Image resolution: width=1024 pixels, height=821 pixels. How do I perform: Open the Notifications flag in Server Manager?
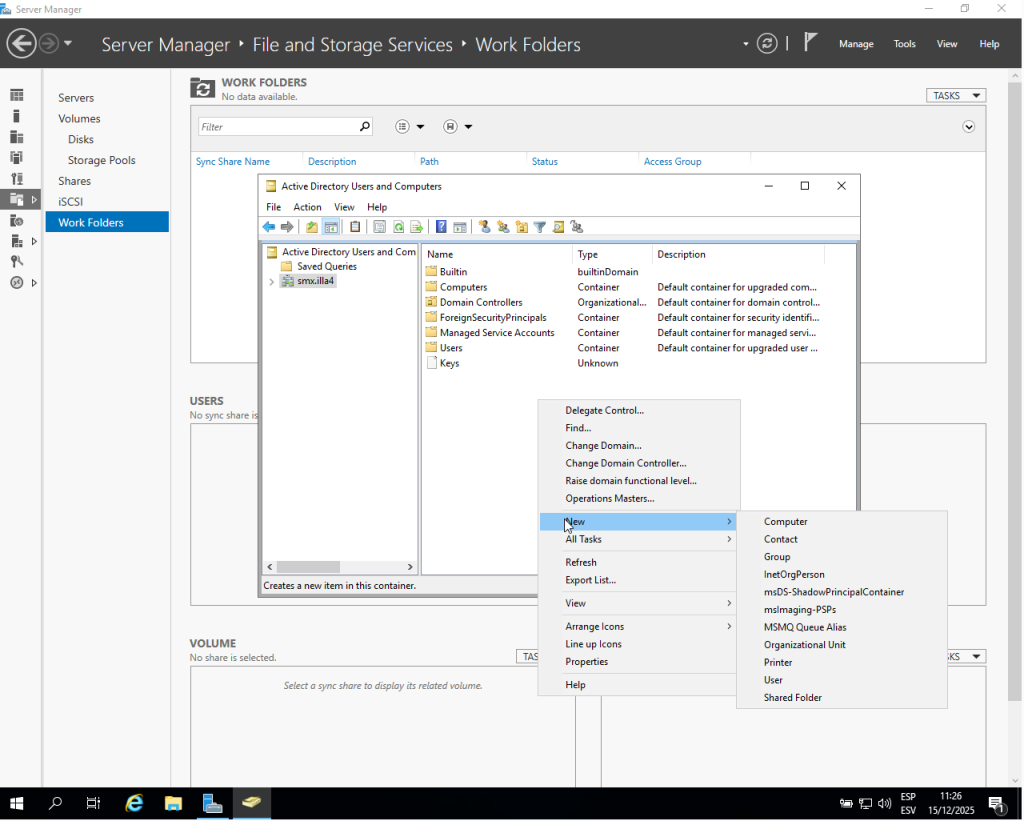pos(811,43)
